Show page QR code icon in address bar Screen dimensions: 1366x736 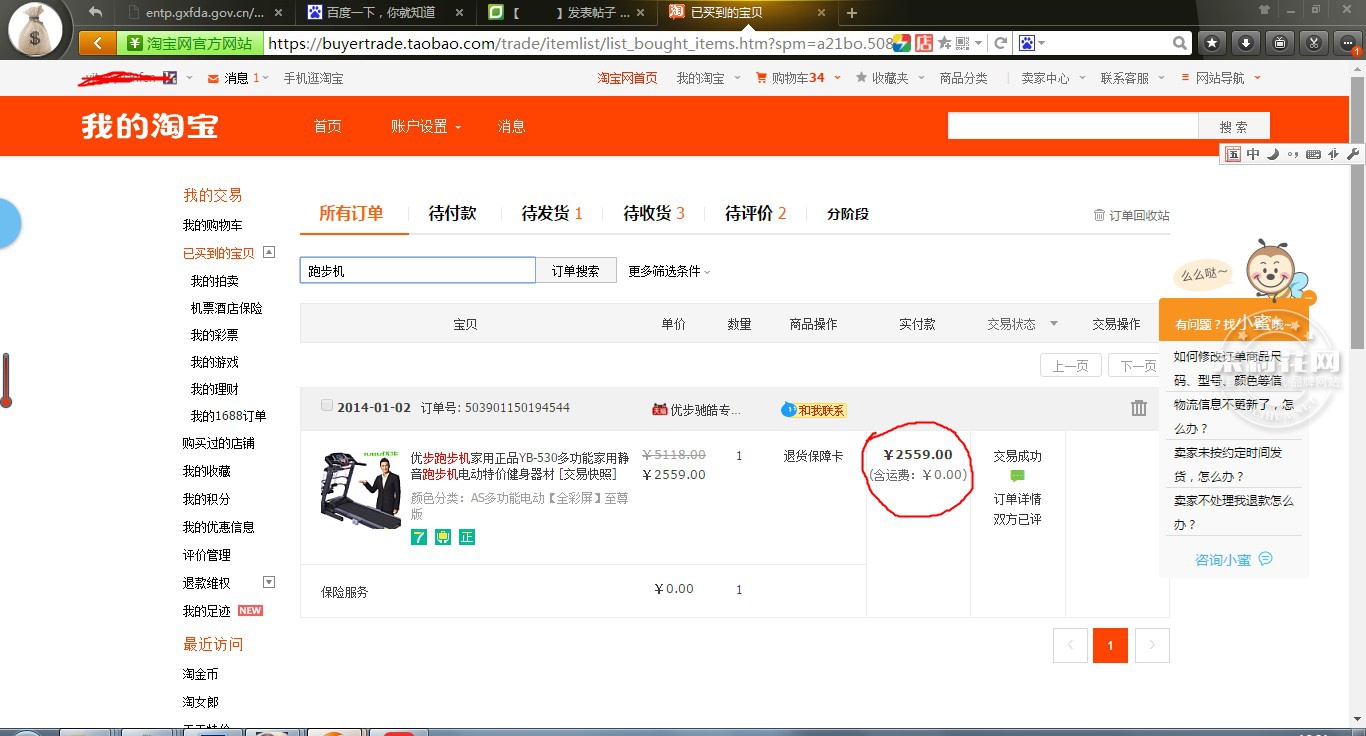coord(962,43)
